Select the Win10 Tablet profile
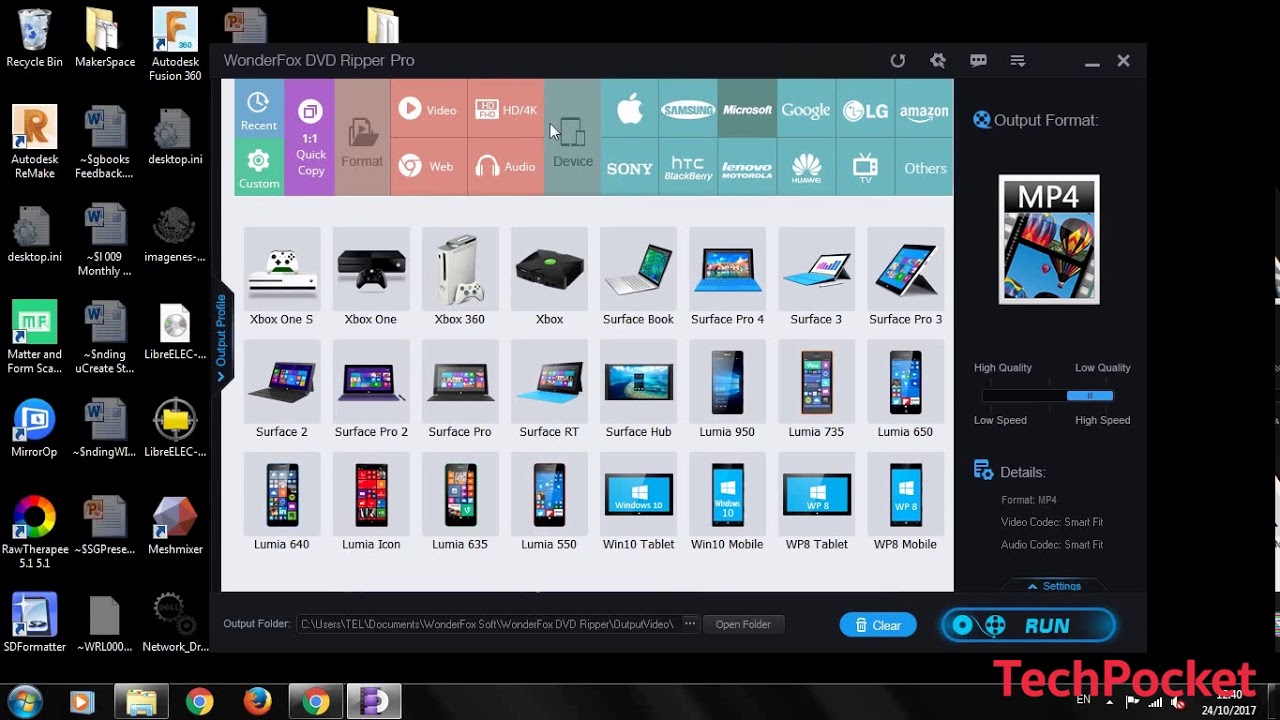Image resolution: width=1280 pixels, height=720 pixels. pyautogui.click(x=638, y=502)
